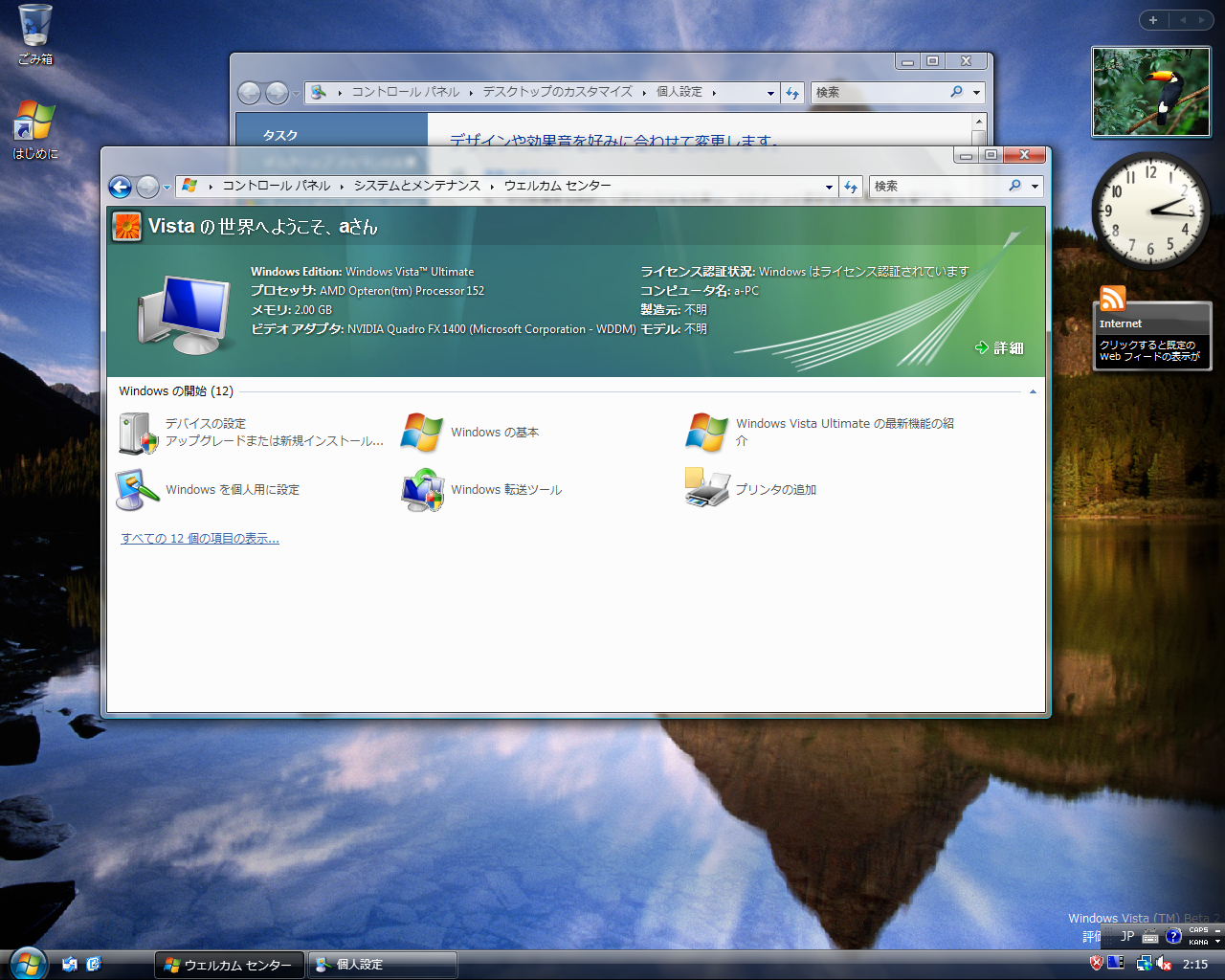
Task: Click the forward arrow in Welcome Center
Action: tap(147, 187)
